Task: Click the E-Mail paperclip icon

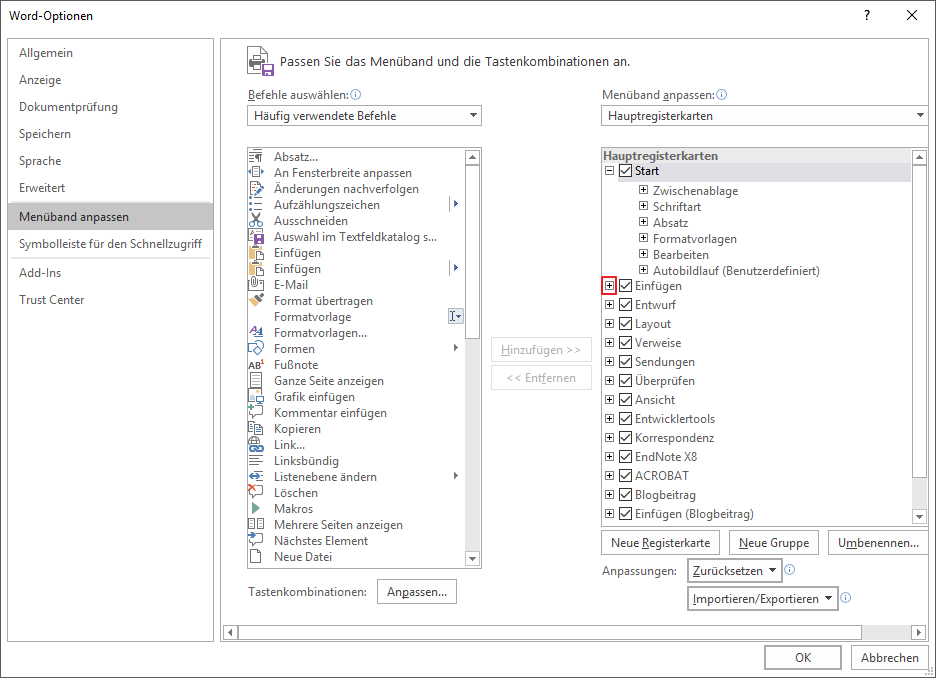Action: click(x=255, y=285)
